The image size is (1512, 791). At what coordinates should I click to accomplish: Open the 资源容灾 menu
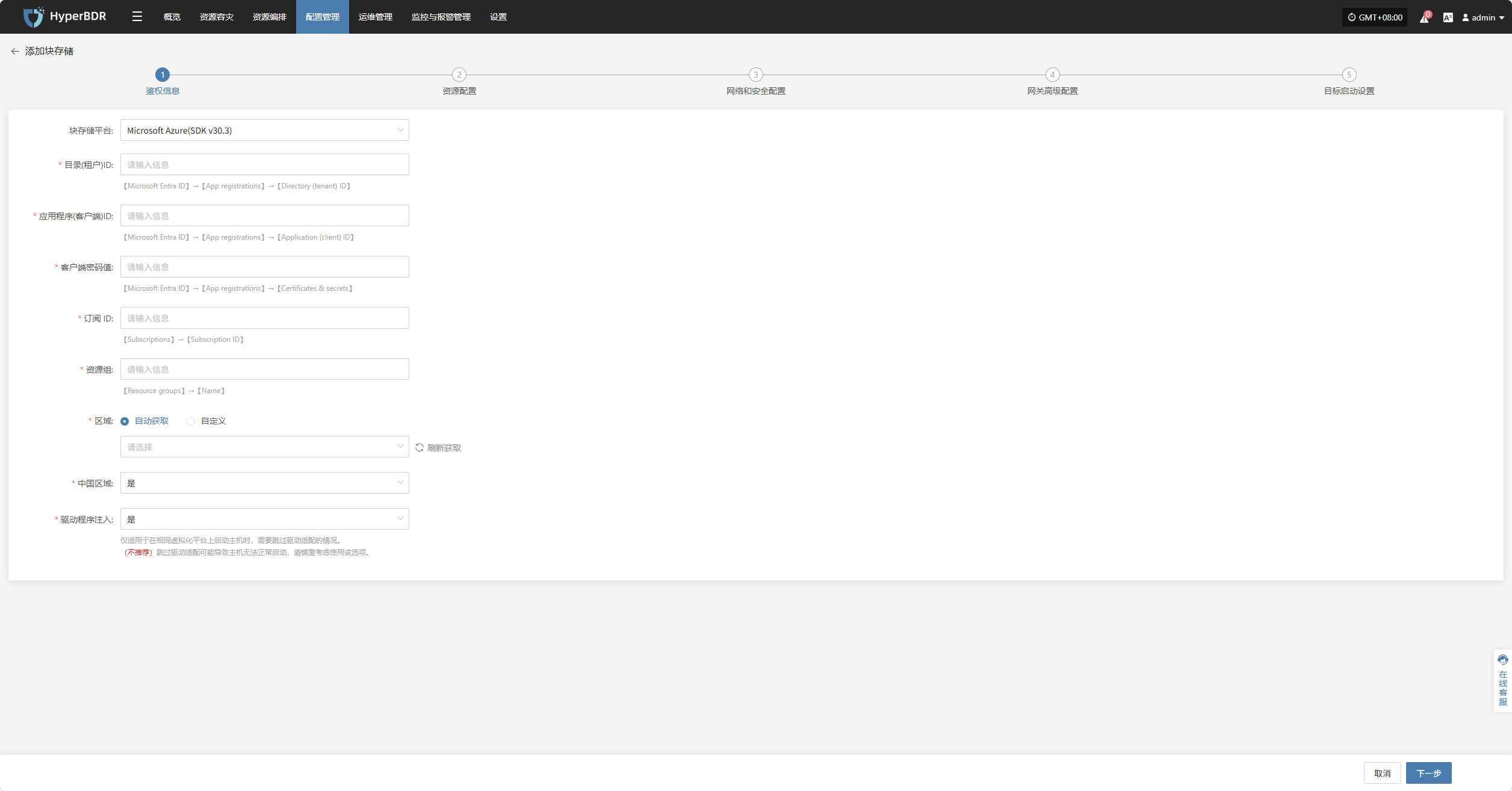click(217, 17)
